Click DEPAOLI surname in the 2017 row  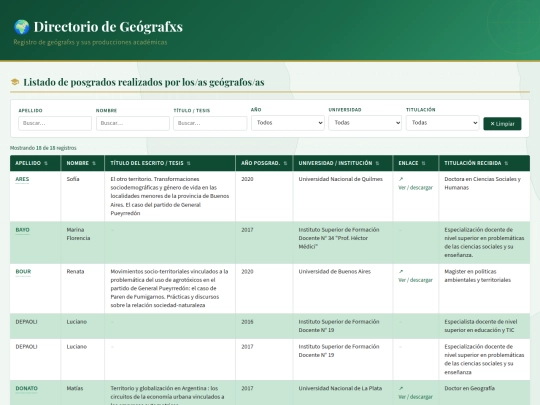(26, 347)
